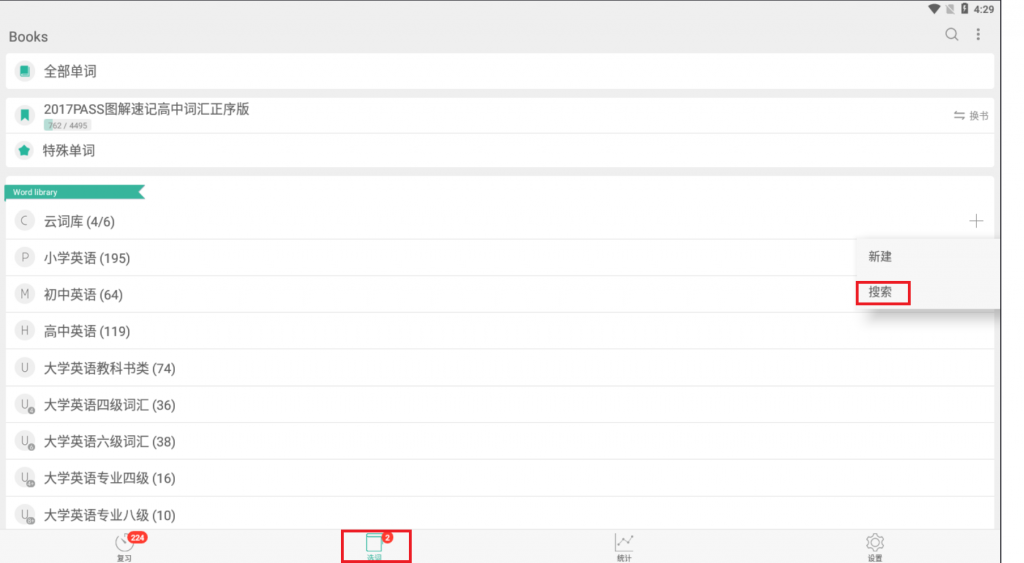Open the search magnifier in top bar
Screen dimensions: 1024x563
tap(952, 35)
